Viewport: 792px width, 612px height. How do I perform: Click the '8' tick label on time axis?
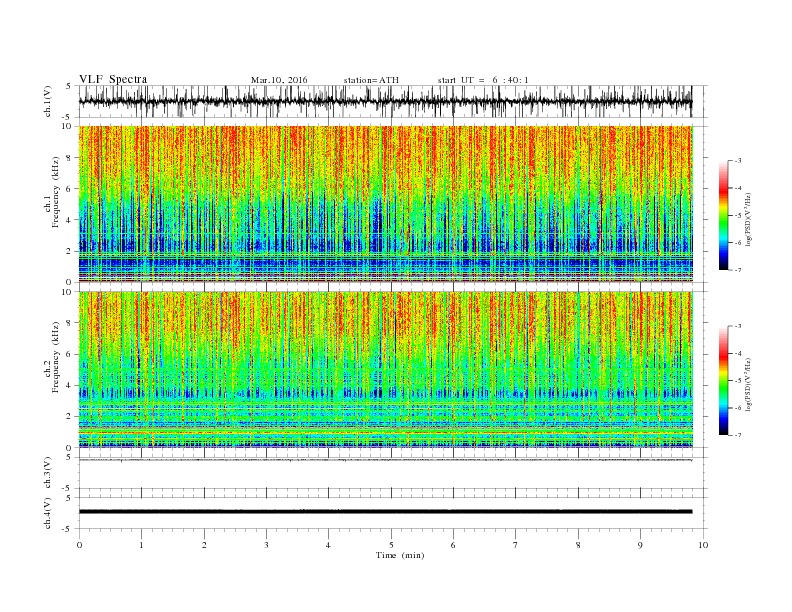(x=578, y=545)
